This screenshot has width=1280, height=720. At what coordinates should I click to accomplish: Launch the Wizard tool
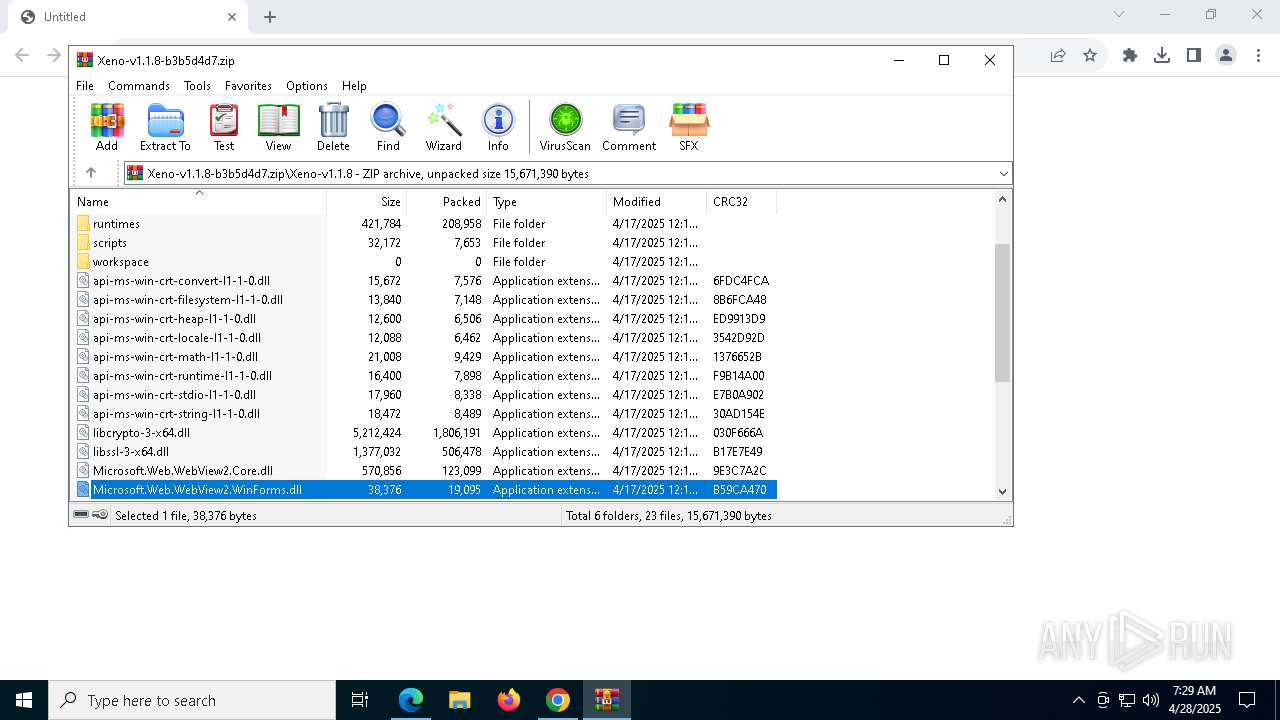coord(443,127)
